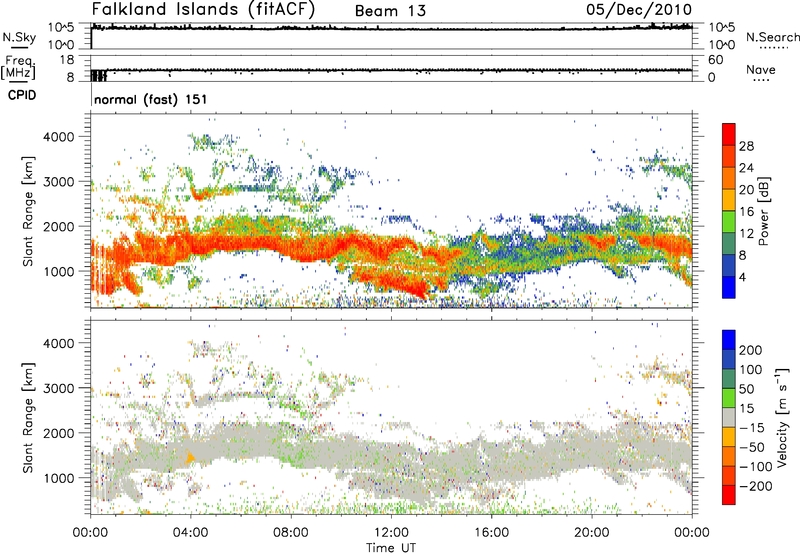This screenshot has width=800, height=554.
Task: Click the 'Beam 13' label
Action: (x=390, y=11)
